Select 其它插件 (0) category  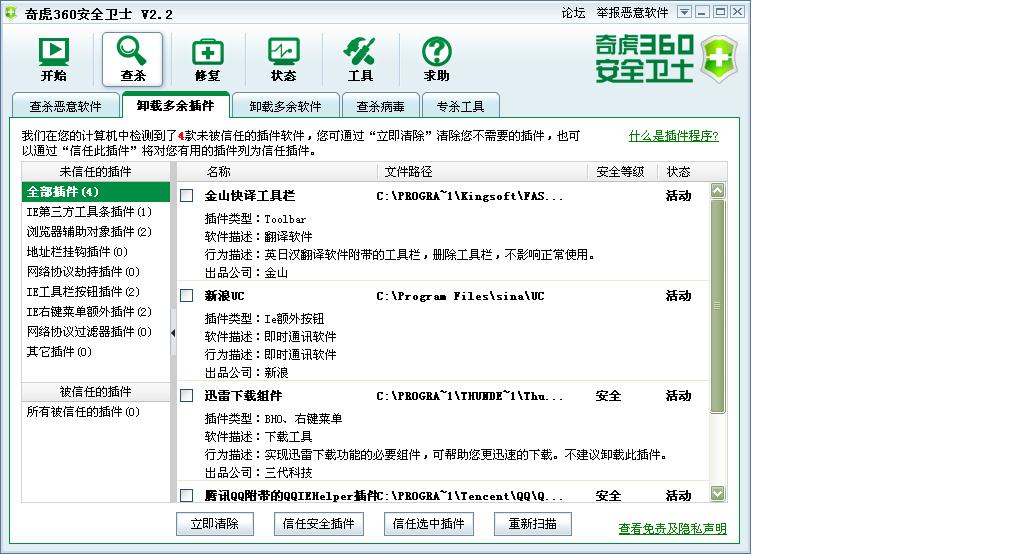tap(59, 352)
